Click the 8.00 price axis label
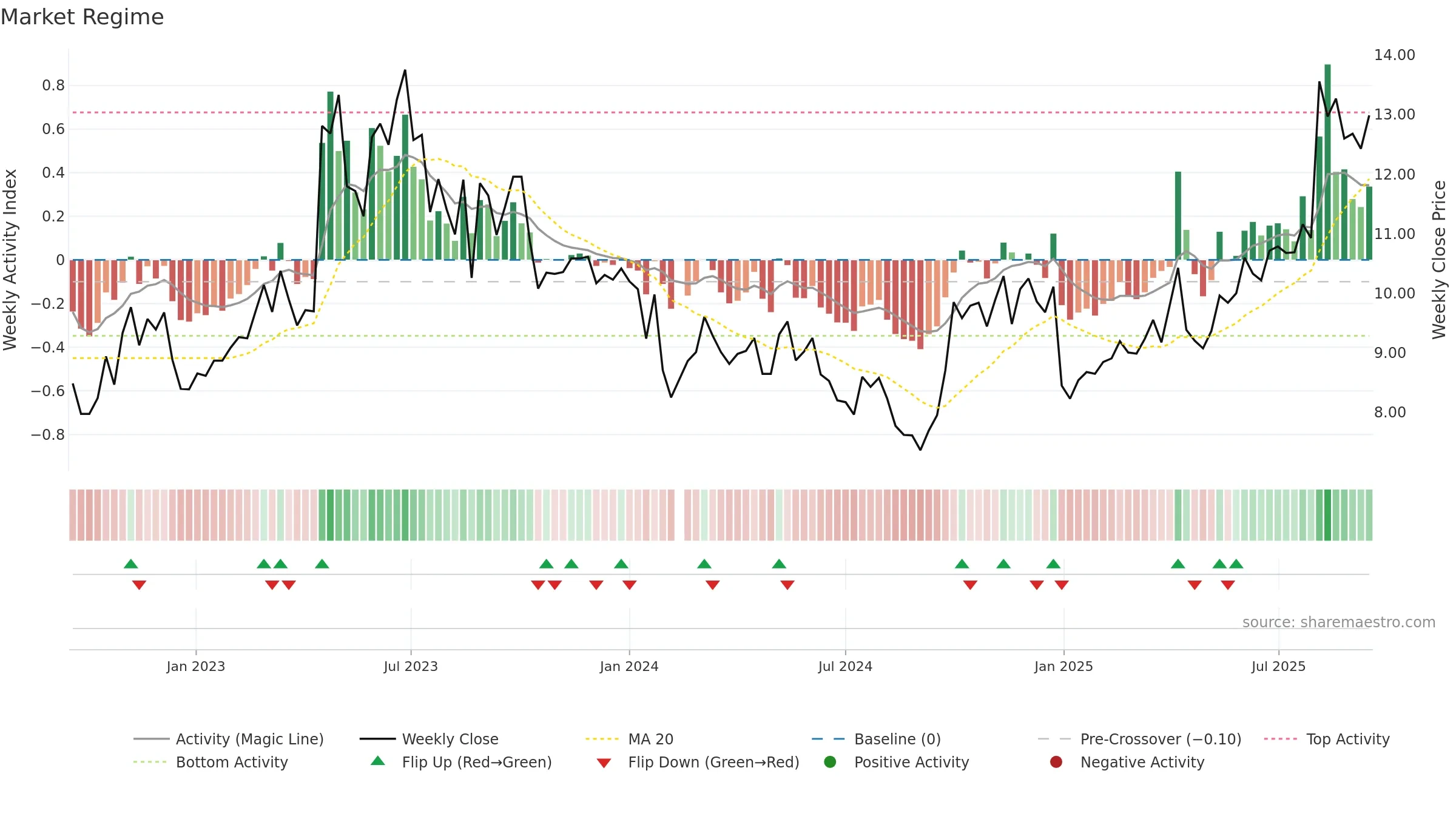 [x=1390, y=412]
